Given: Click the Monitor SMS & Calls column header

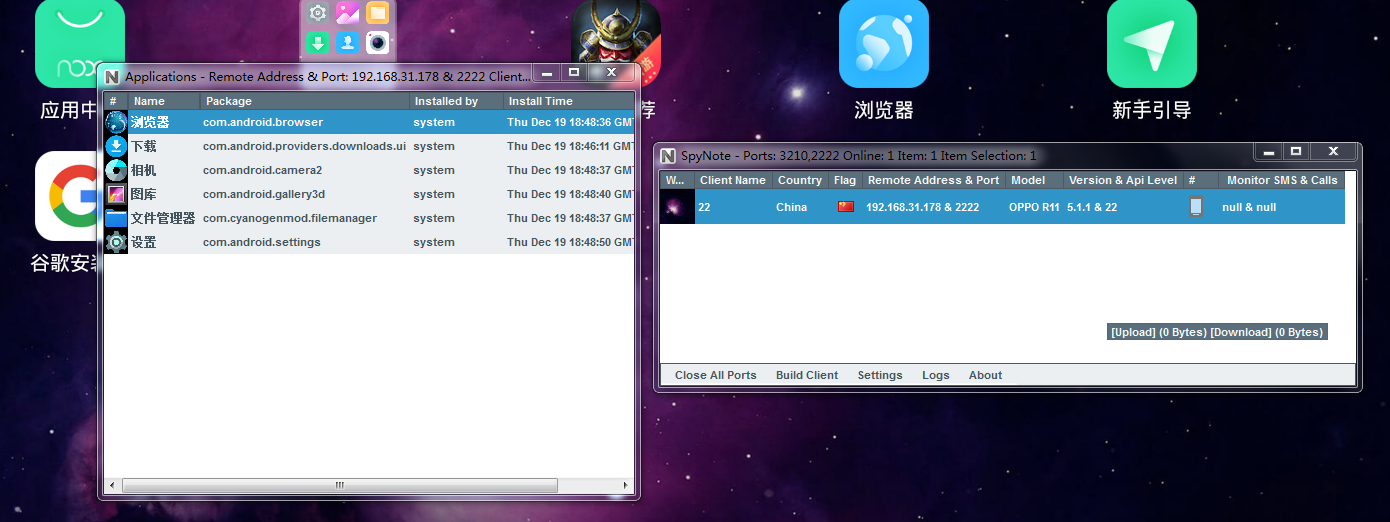Looking at the screenshot, I should [x=1281, y=180].
